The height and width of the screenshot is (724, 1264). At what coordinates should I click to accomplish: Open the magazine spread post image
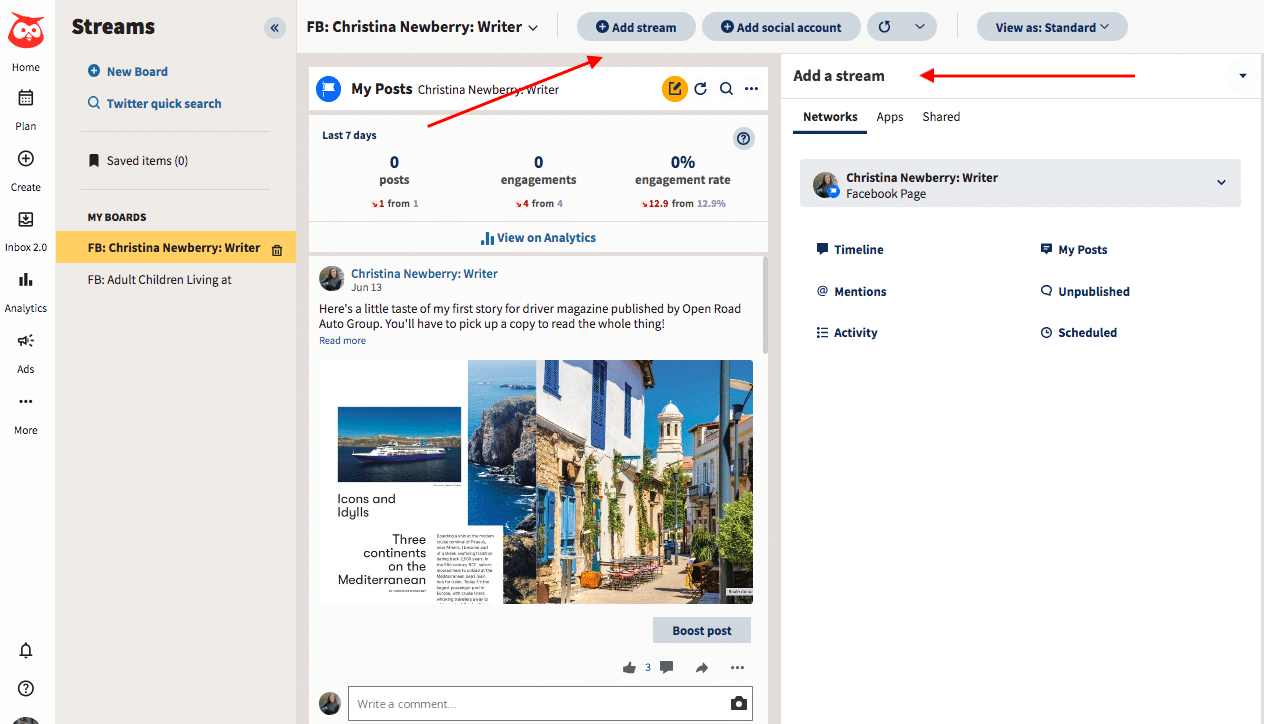(536, 482)
